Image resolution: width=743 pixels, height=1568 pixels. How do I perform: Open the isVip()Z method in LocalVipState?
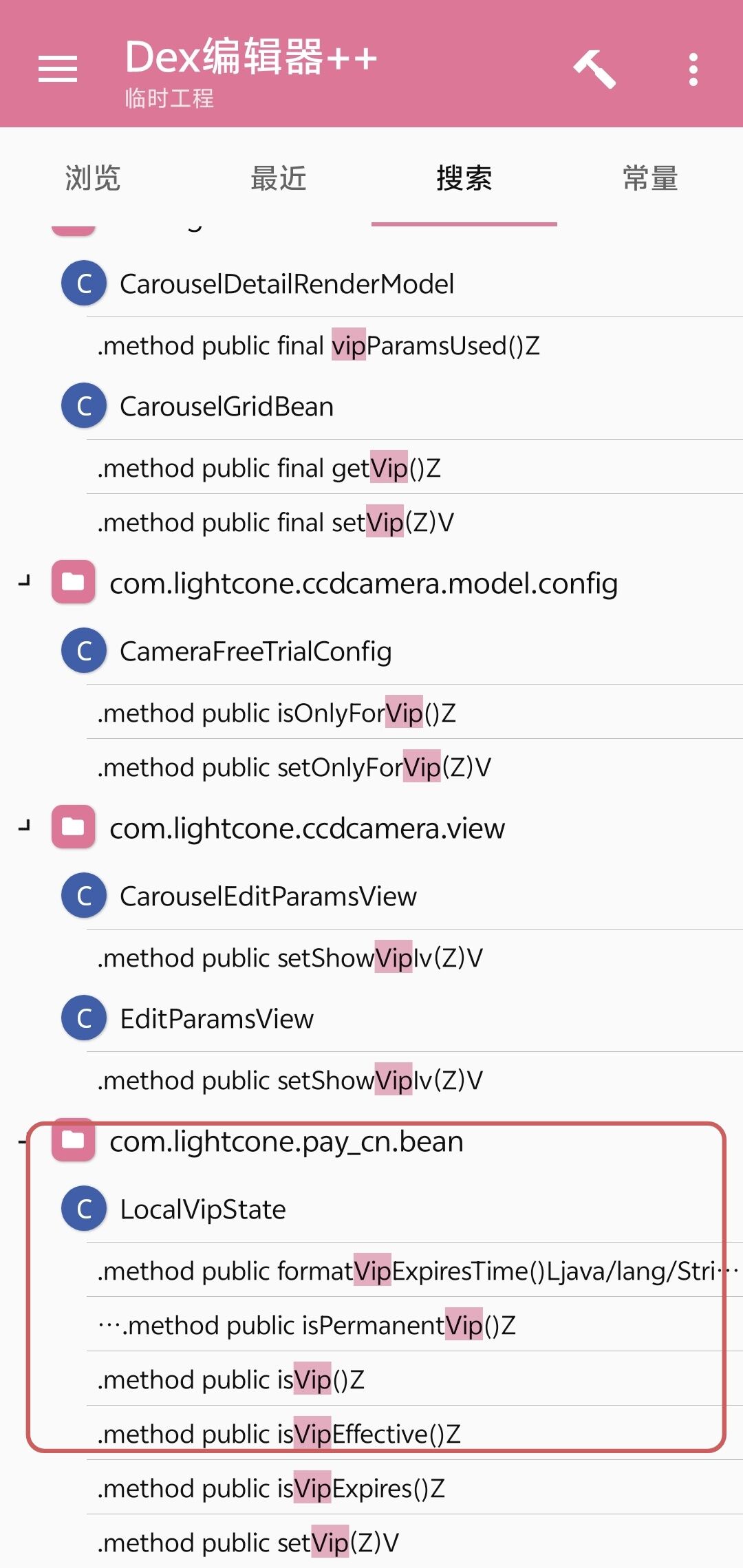pos(414,1379)
